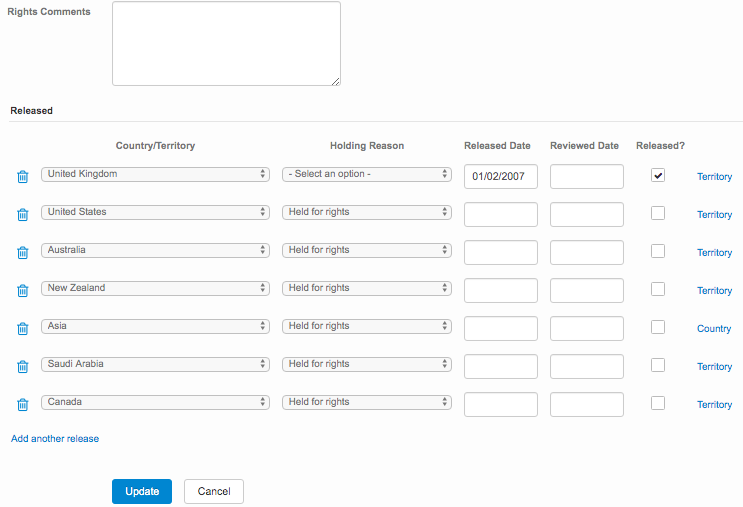Viewport: 743px width, 507px height.
Task: Click the Asia reviewed date field
Action: tap(587, 328)
